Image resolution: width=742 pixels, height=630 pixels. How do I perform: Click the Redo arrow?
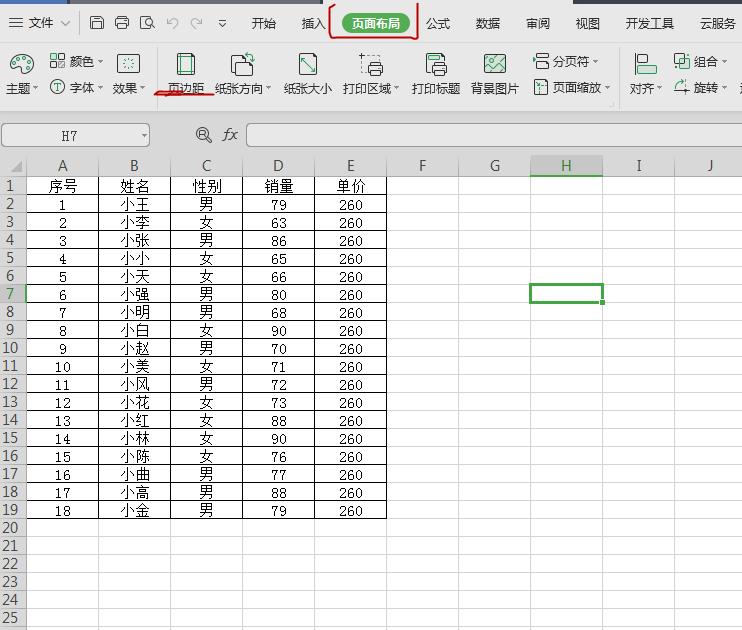[x=196, y=23]
